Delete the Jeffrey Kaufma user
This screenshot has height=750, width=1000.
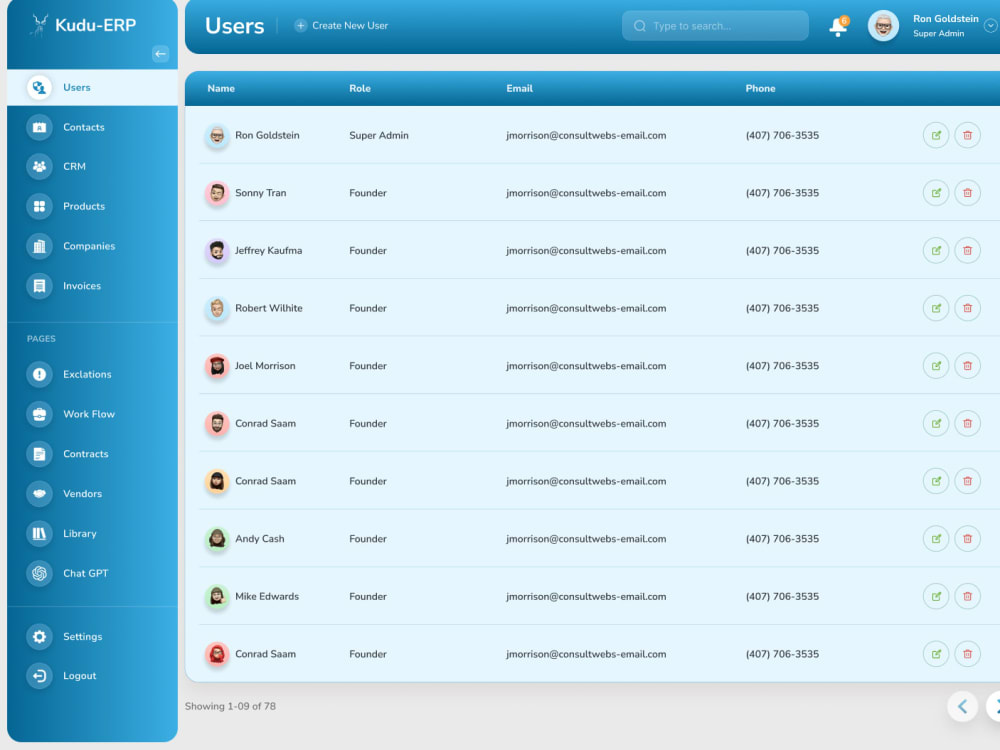tap(967, 251)
